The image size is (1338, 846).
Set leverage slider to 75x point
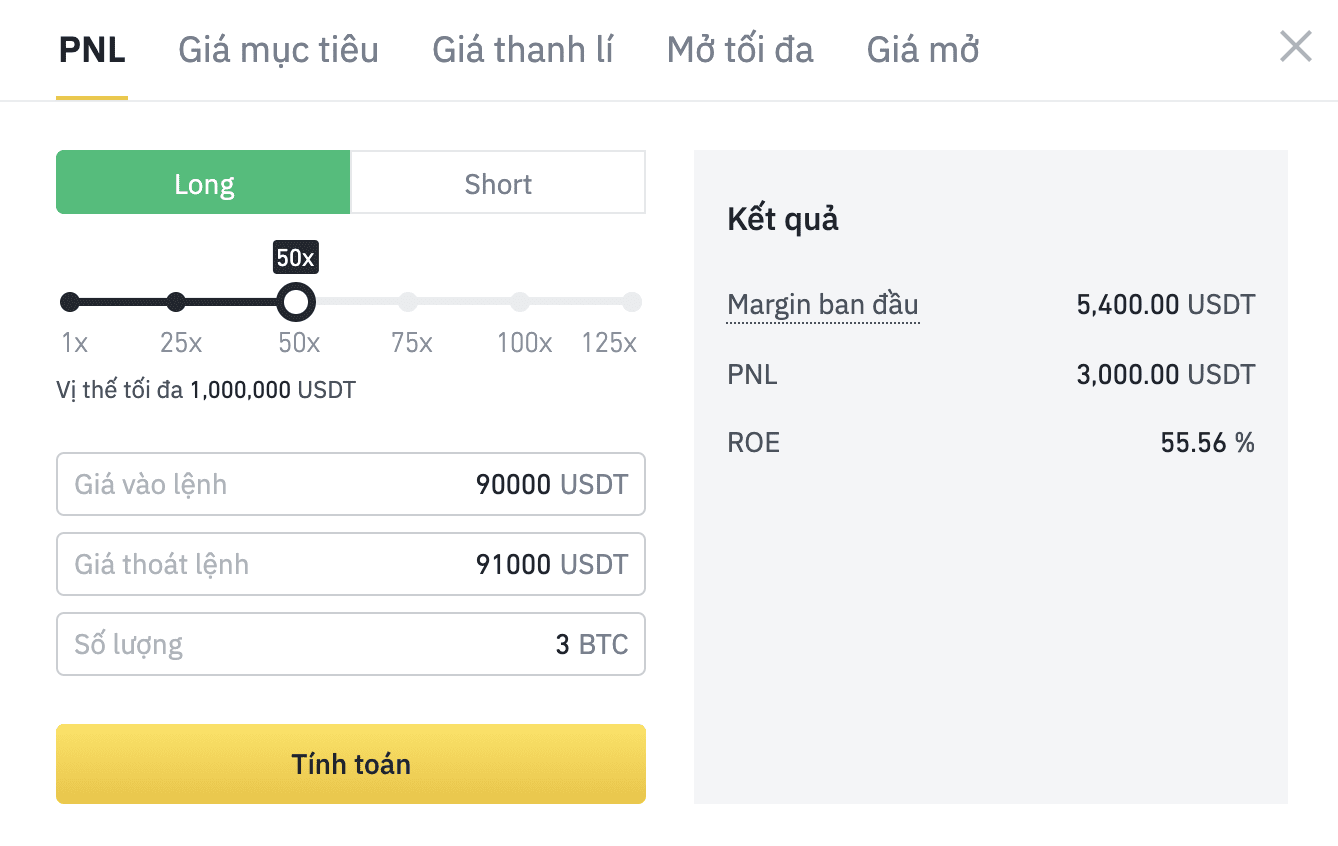(x=408, y=302)
